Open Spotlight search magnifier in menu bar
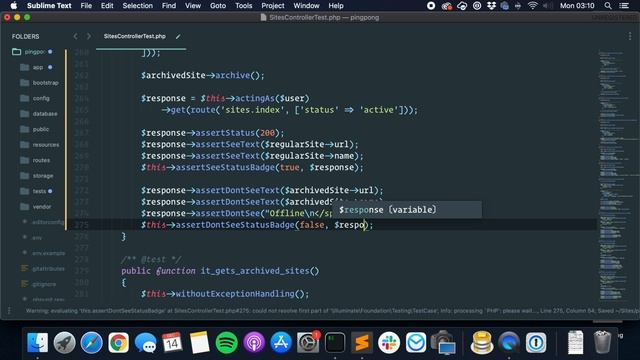640x360 pixels. [x=608, y=6]
